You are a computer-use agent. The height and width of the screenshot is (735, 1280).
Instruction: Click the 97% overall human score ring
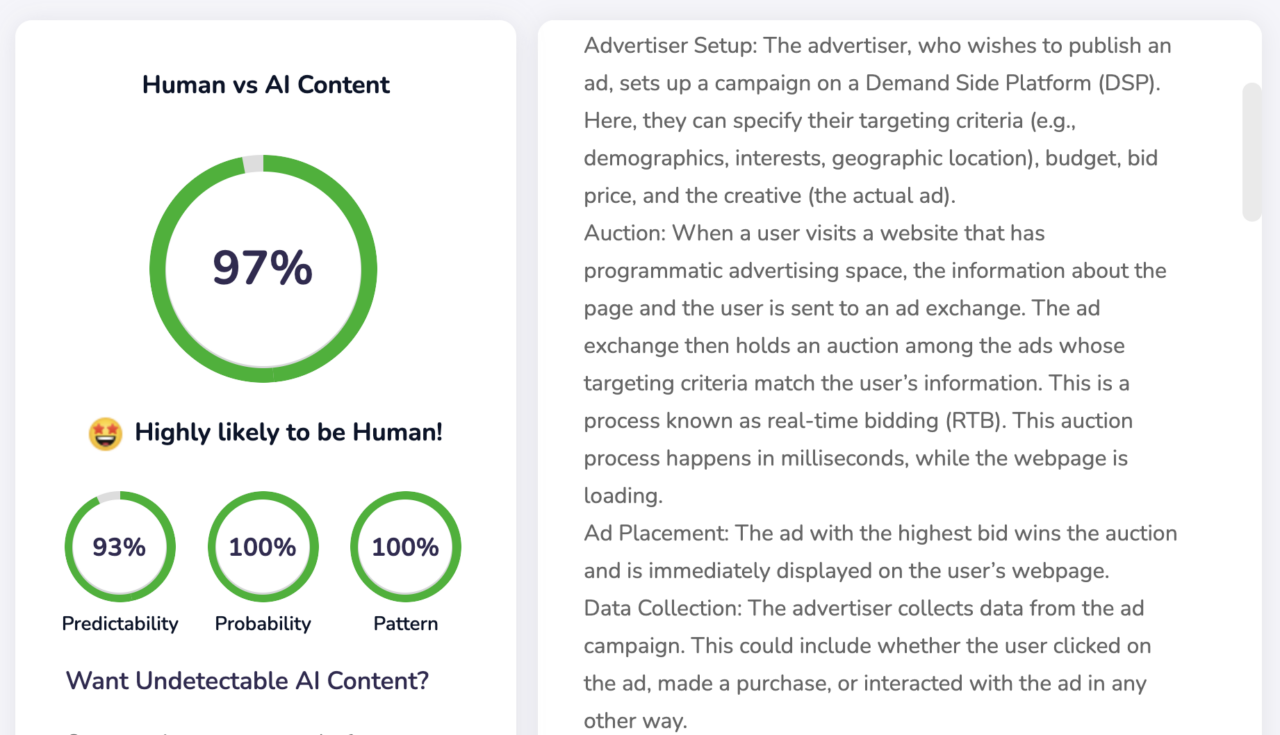[263, 268]
